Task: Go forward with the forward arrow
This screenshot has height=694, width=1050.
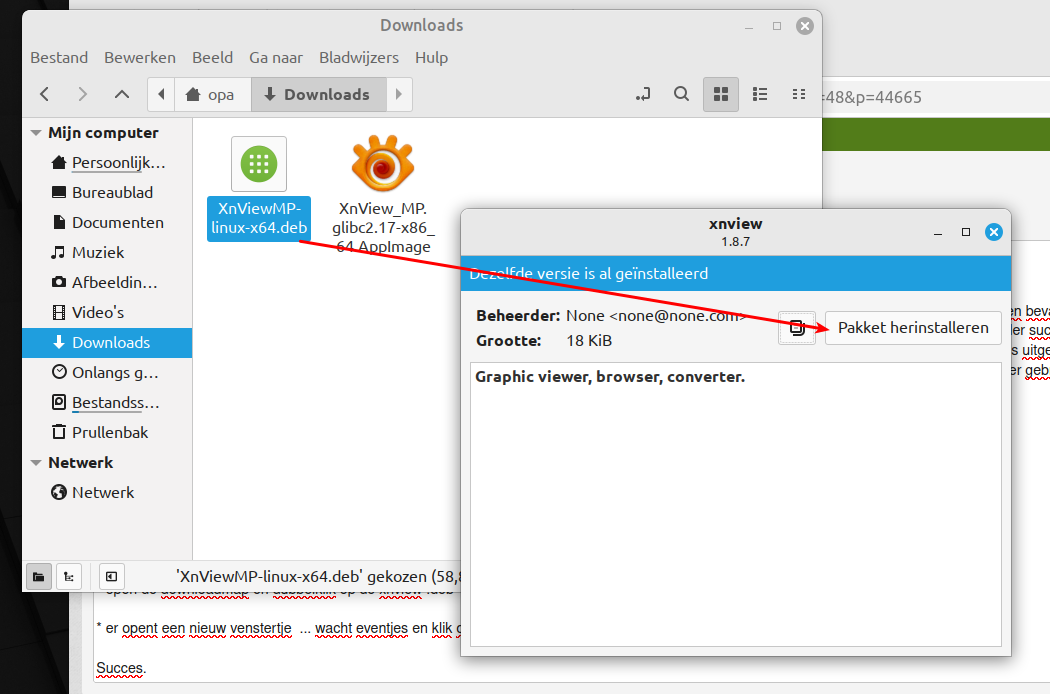Action: pos(82,94)
